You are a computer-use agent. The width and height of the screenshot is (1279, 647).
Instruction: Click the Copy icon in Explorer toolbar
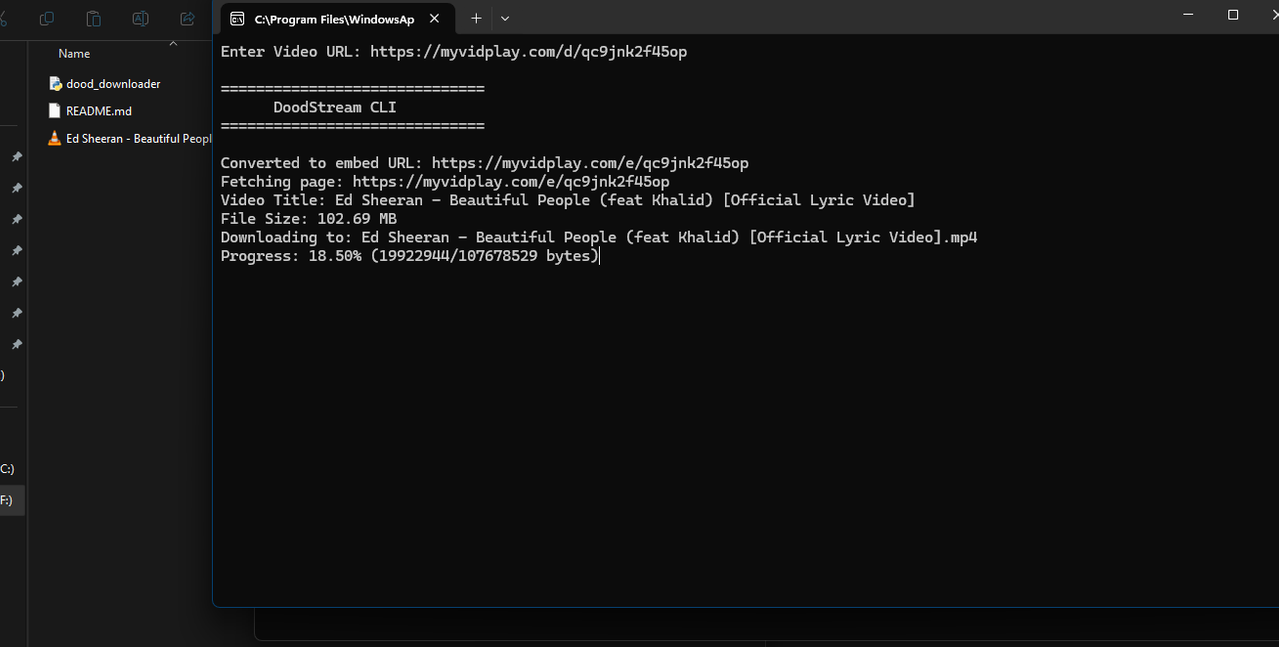coord(46,19)
